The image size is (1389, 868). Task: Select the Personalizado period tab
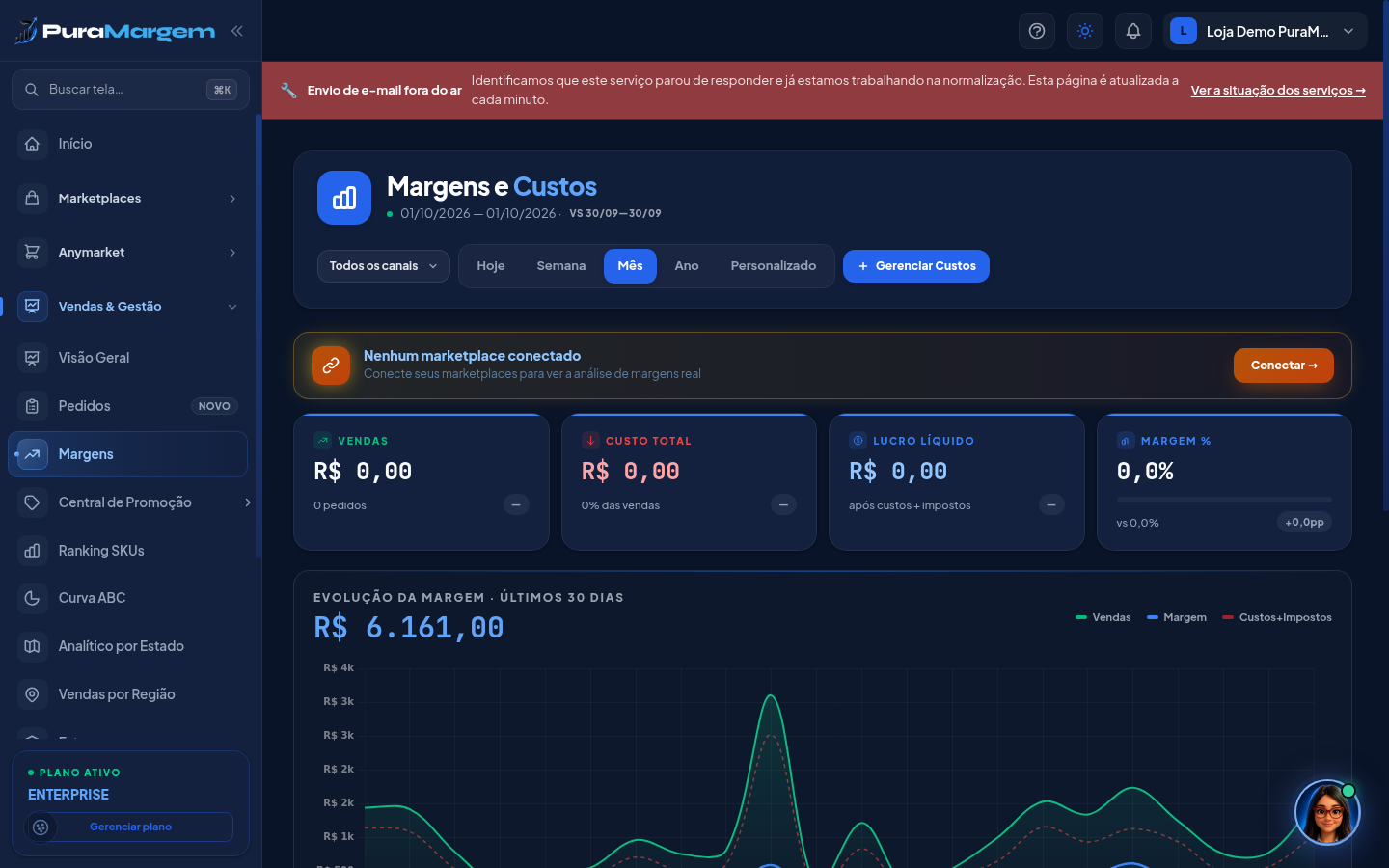tap(774, 266)
